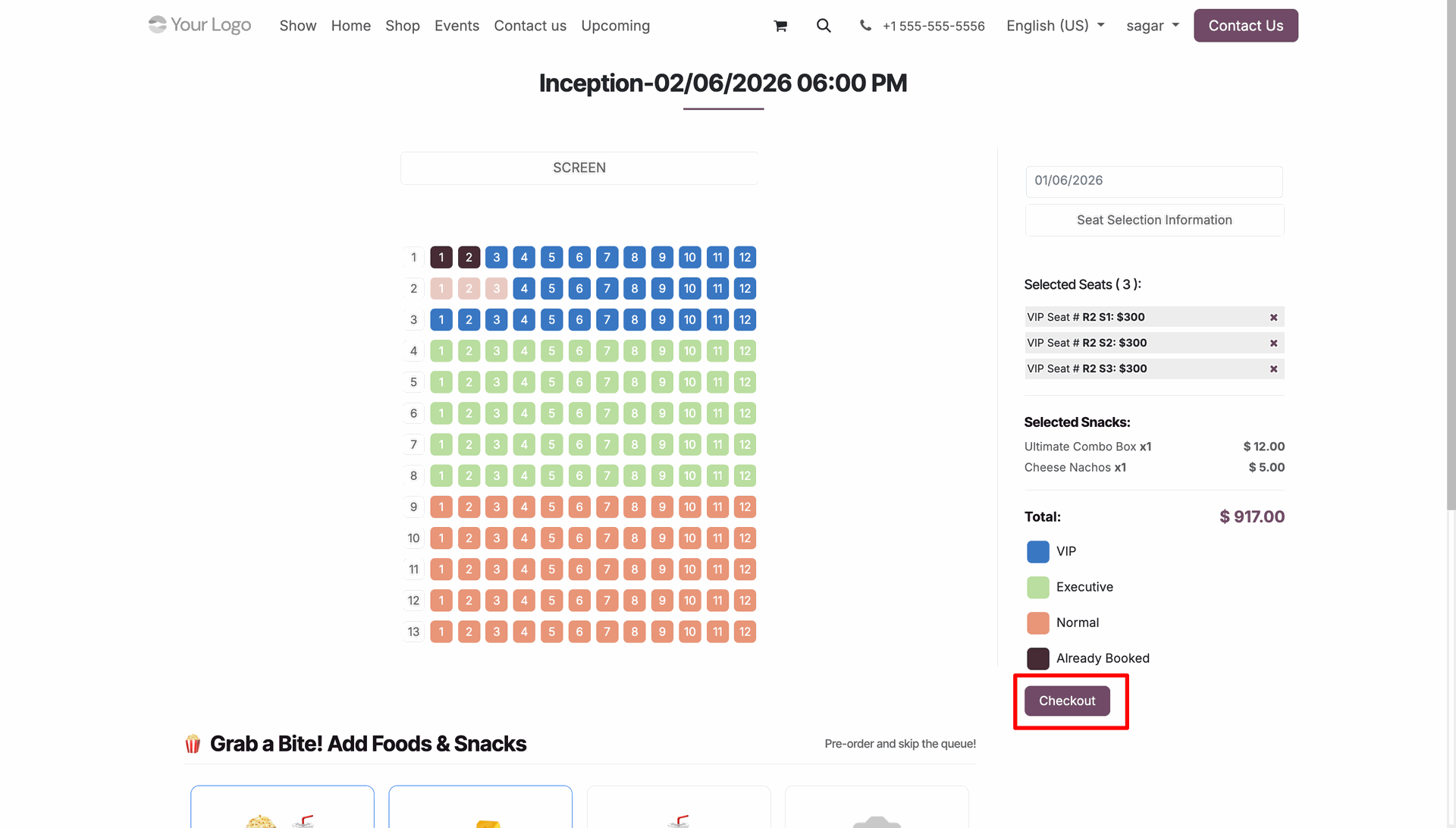The image size is (1456, 828).
Task: Open the shopping cart icon
Action: click(x=780, y=26)
